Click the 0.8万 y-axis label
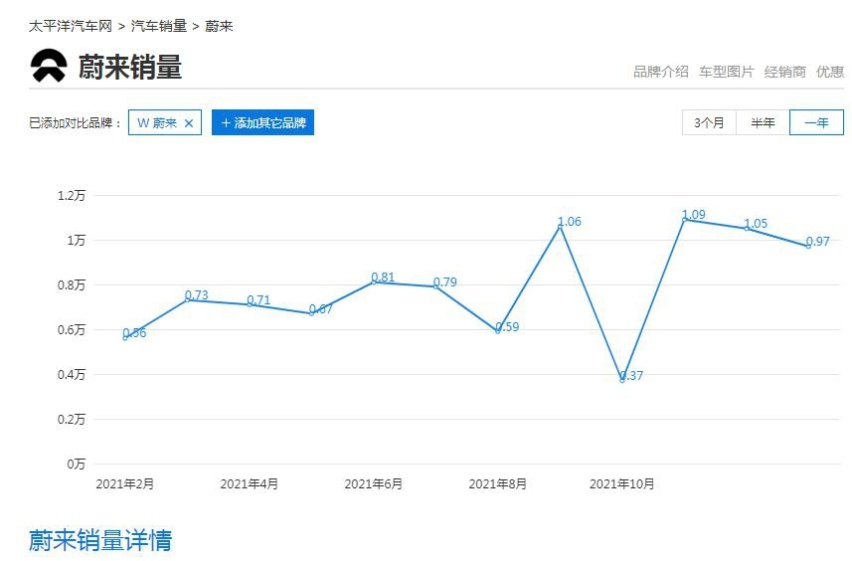This screenshot has height=561, width=852. pos(71,285)
